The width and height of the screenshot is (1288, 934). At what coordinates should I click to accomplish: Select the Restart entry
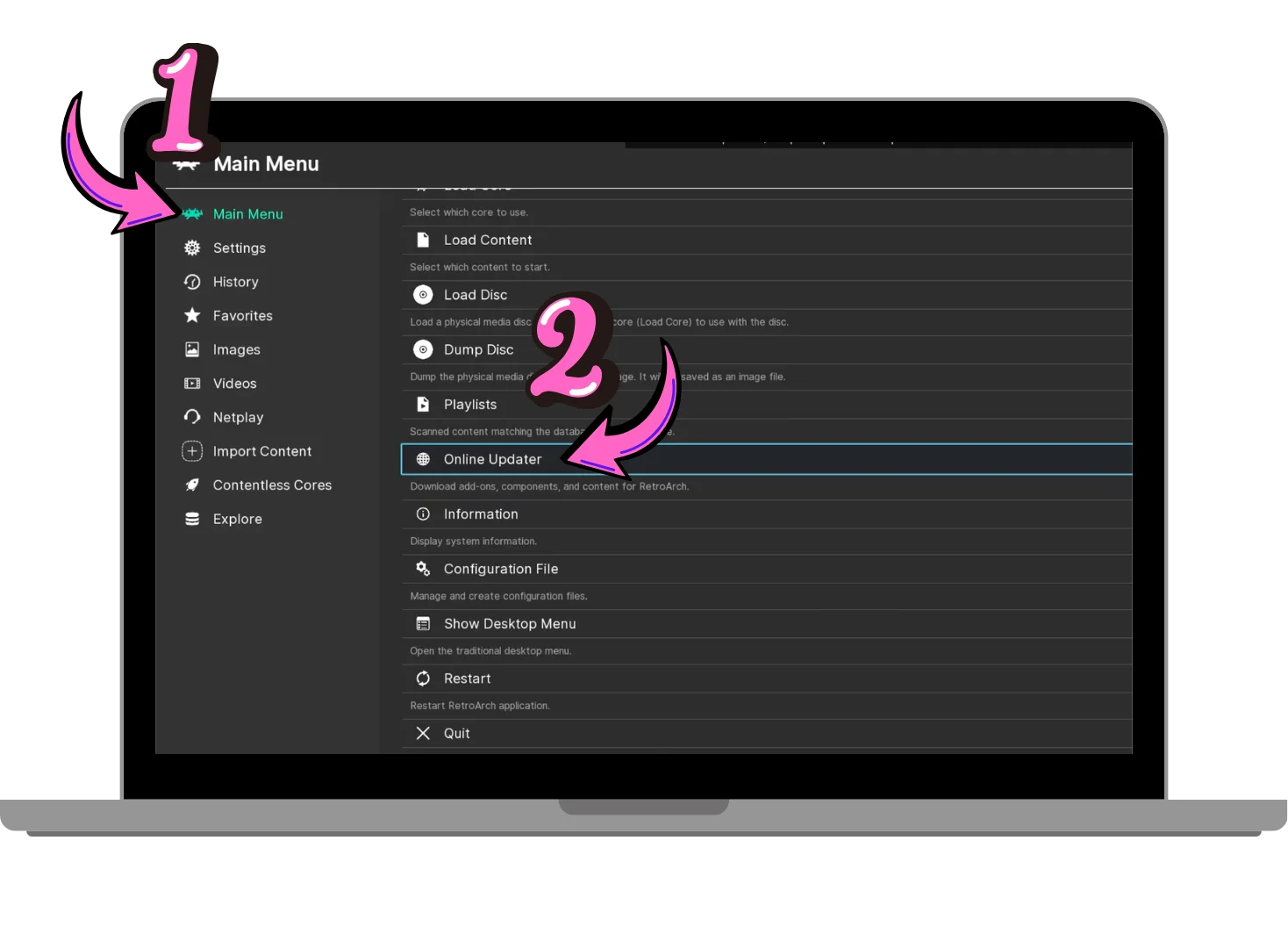[767, 679]
